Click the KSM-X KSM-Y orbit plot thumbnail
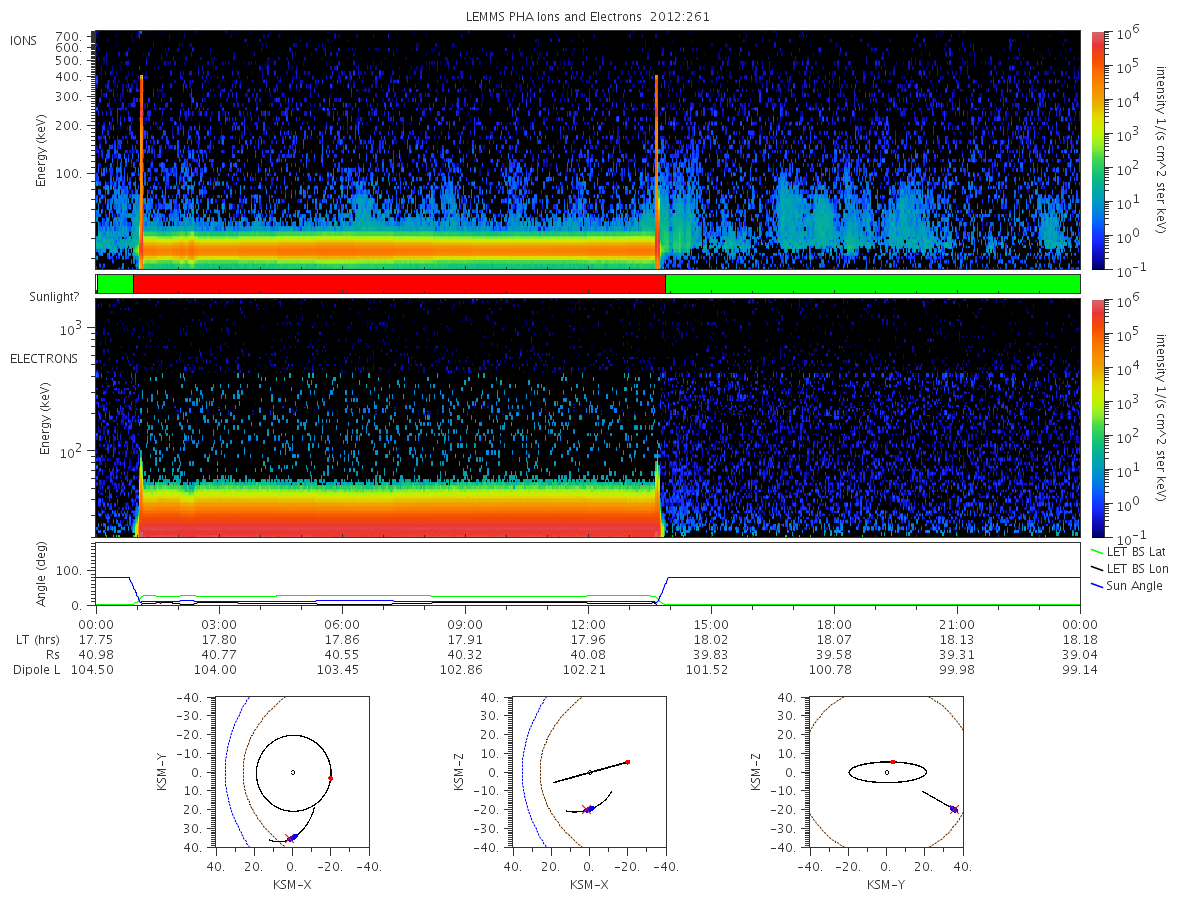The width and height of the screenshot is (1200, 900). click(293, 772)
